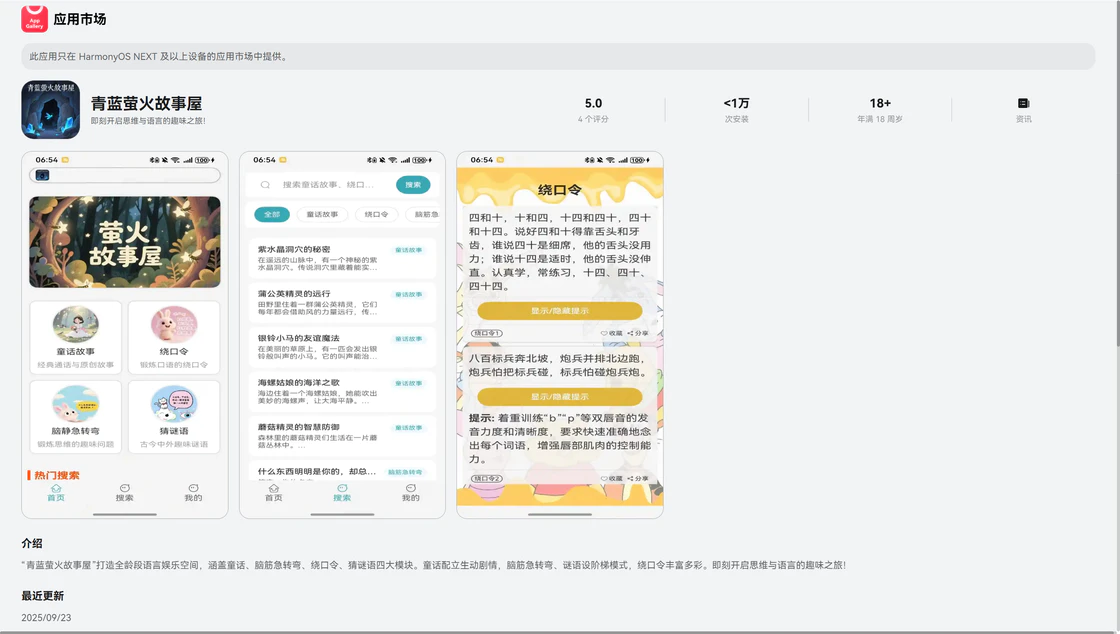Click the 海螺姑娘的海洋之歌 story entry
The image size is (1120, 634).
[x=342, y=391]
